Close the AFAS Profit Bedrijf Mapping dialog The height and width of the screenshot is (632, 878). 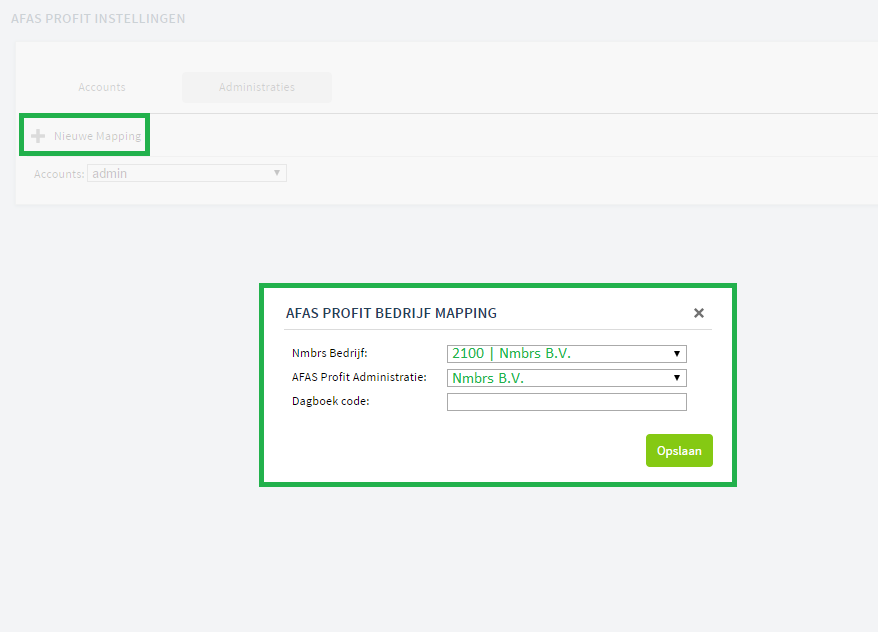(x=698, y=313)
